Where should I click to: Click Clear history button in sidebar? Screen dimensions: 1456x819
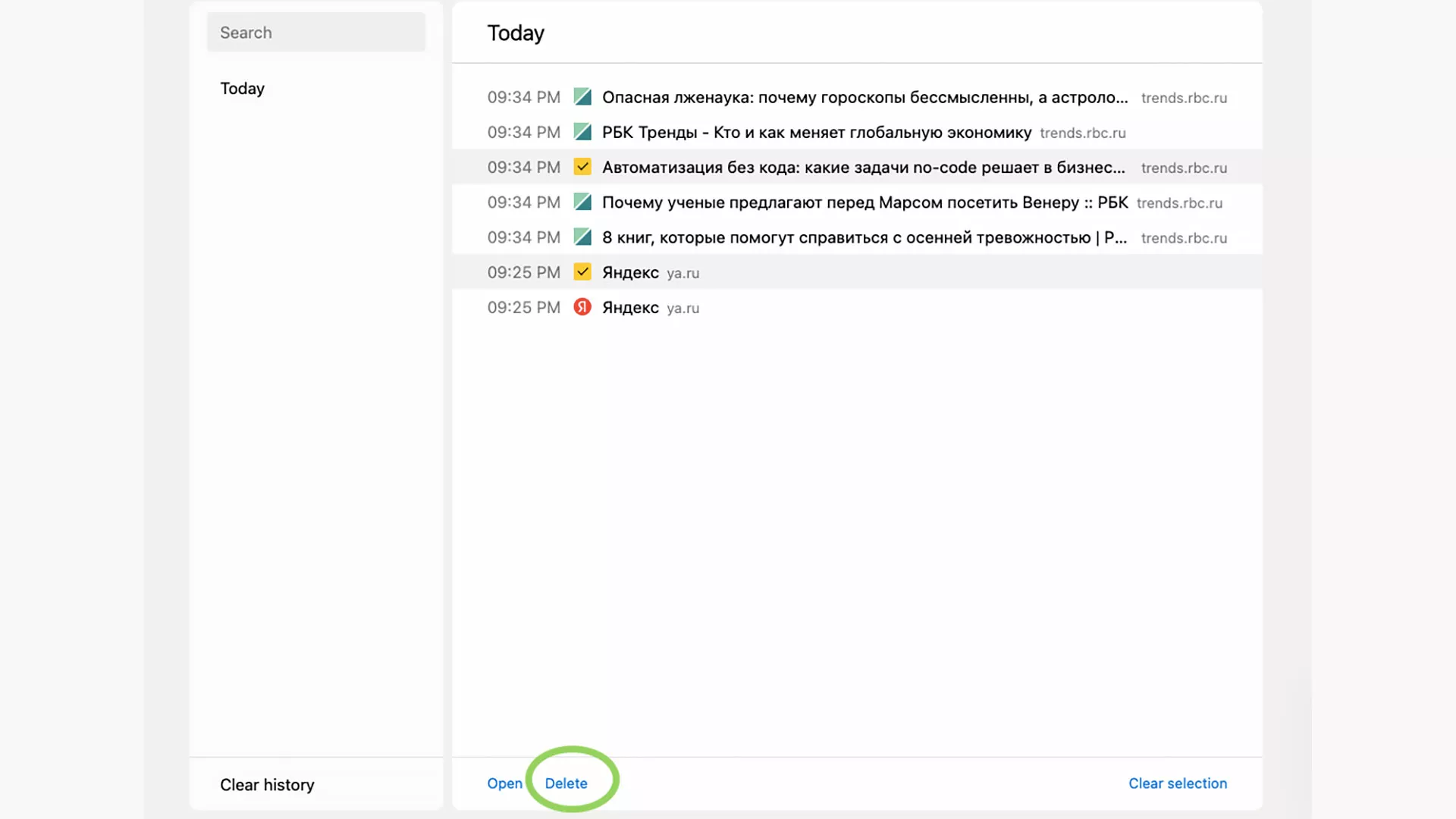[267, 784]
